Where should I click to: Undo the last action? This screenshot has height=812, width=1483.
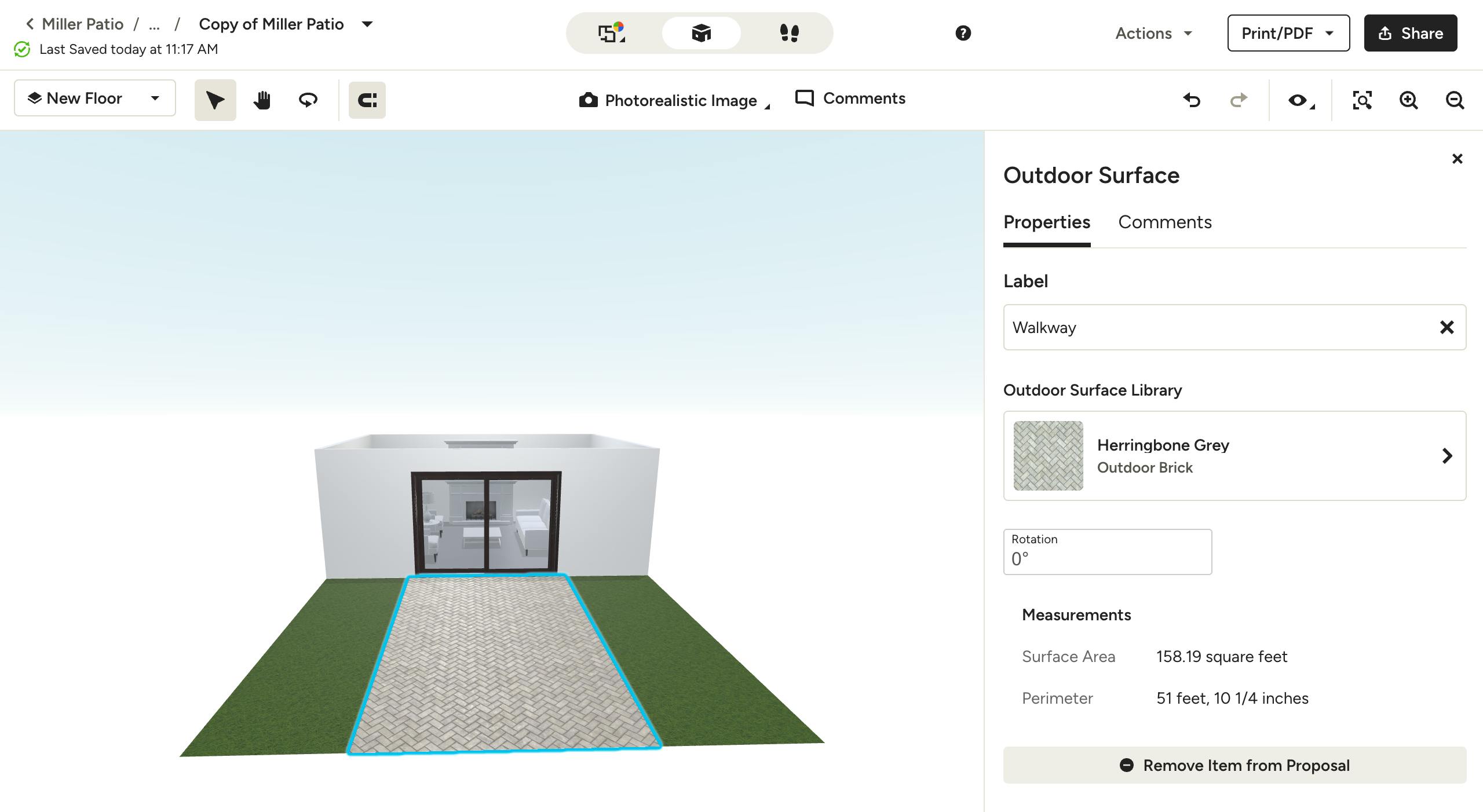click(1192, 100)
